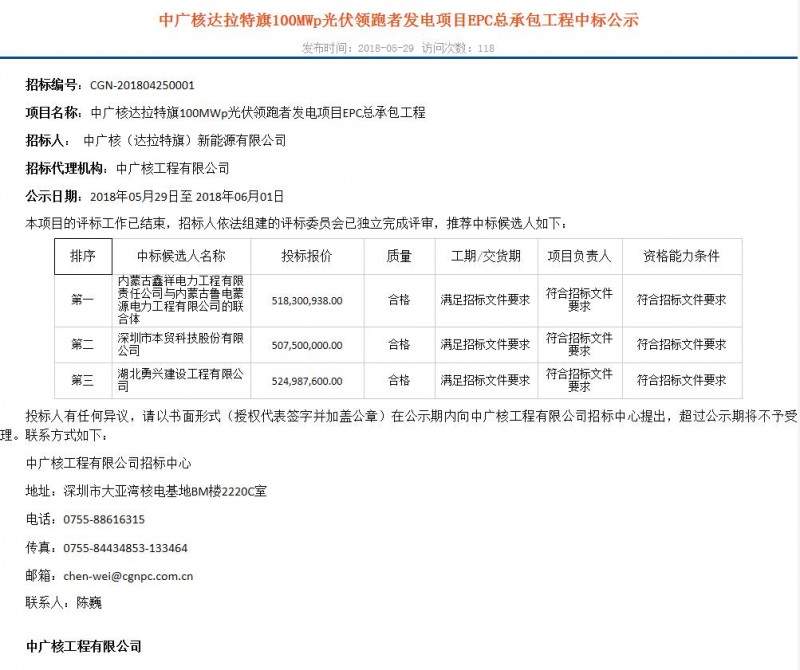
Task: Click the red announcement title link
Action: [400, 20]
